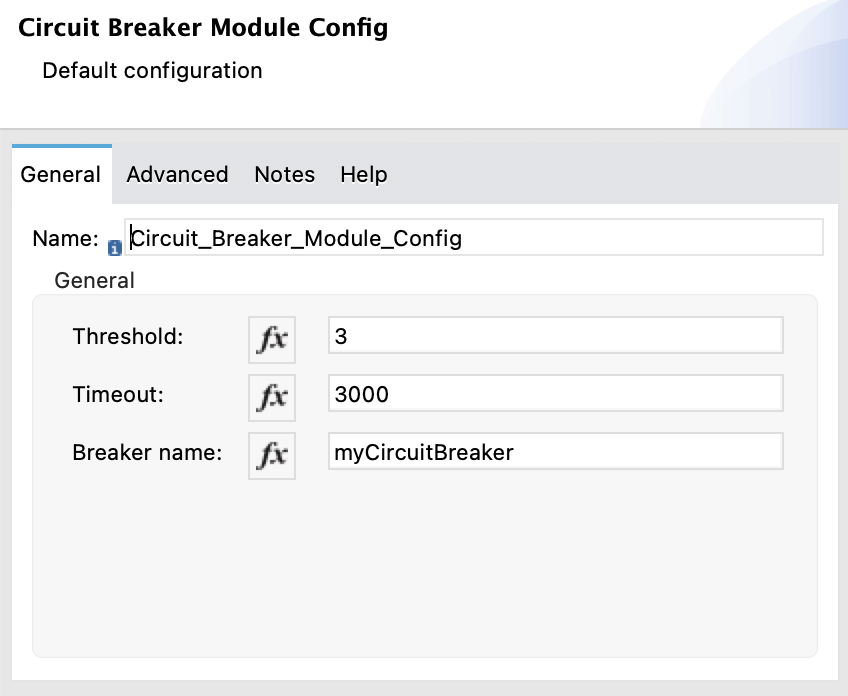Click the 'Default configuration' subtitle text
This screenshot has width=848, height=696.
[153, 71]
